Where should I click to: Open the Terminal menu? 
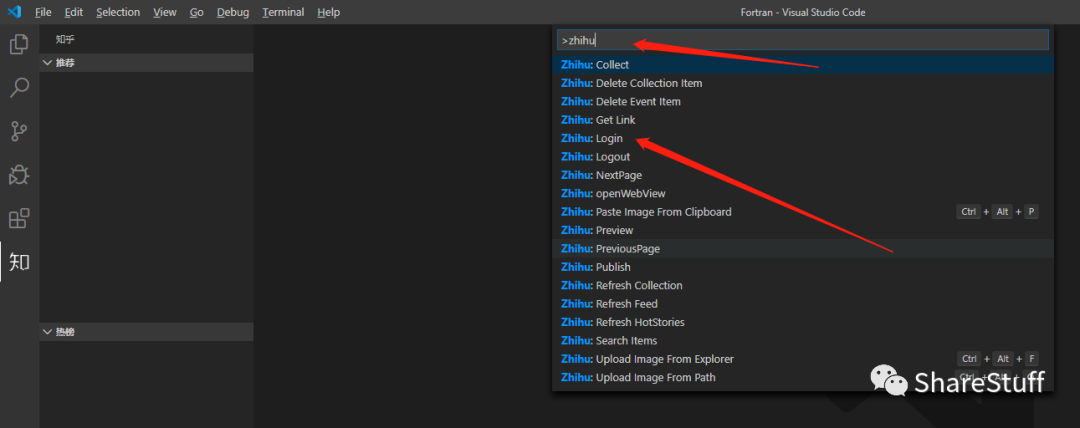(283, 12)
